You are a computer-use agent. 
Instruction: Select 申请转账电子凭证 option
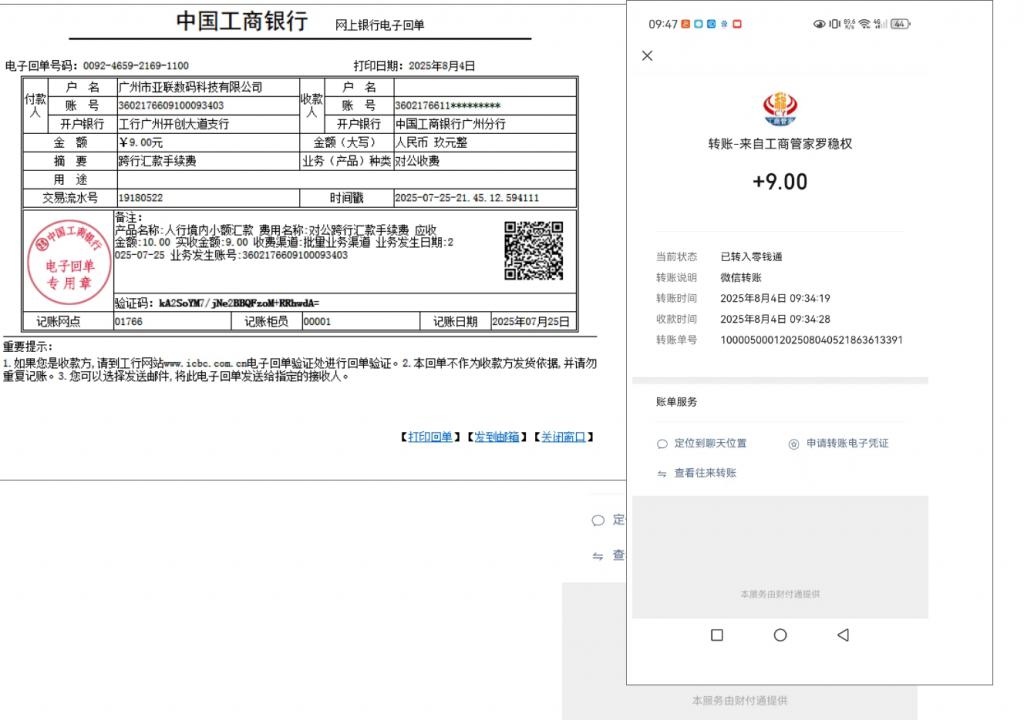tap(847, 444)
